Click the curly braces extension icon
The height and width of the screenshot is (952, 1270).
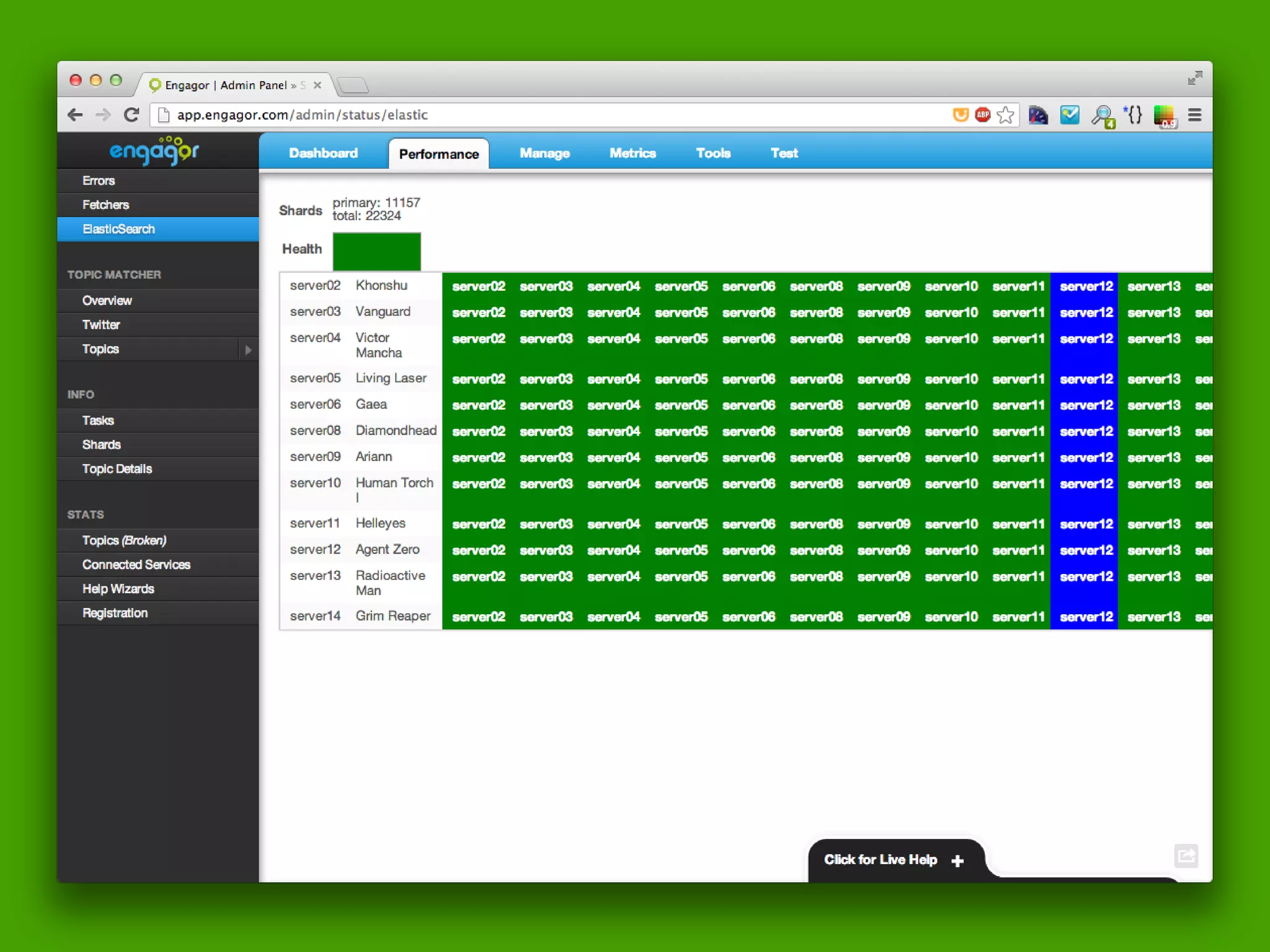point(1134,115)
